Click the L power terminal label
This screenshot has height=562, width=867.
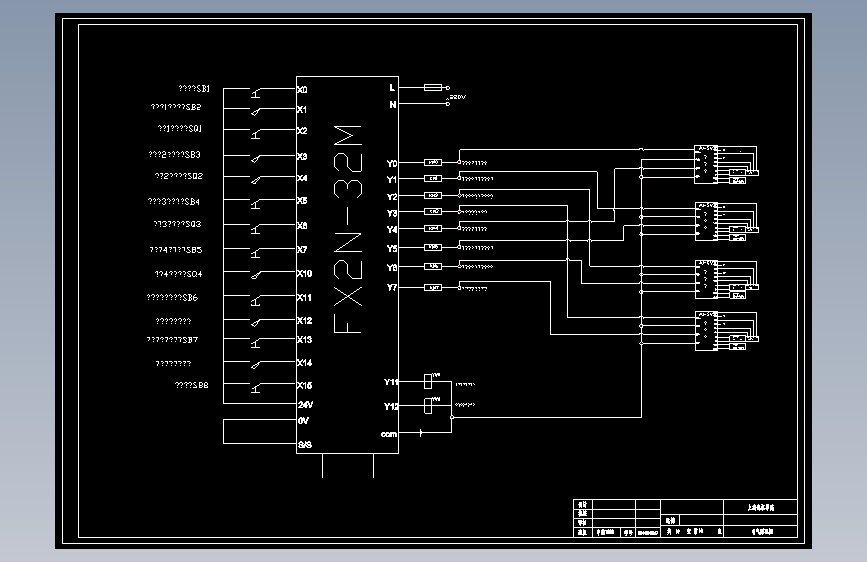tap(392, 87)
